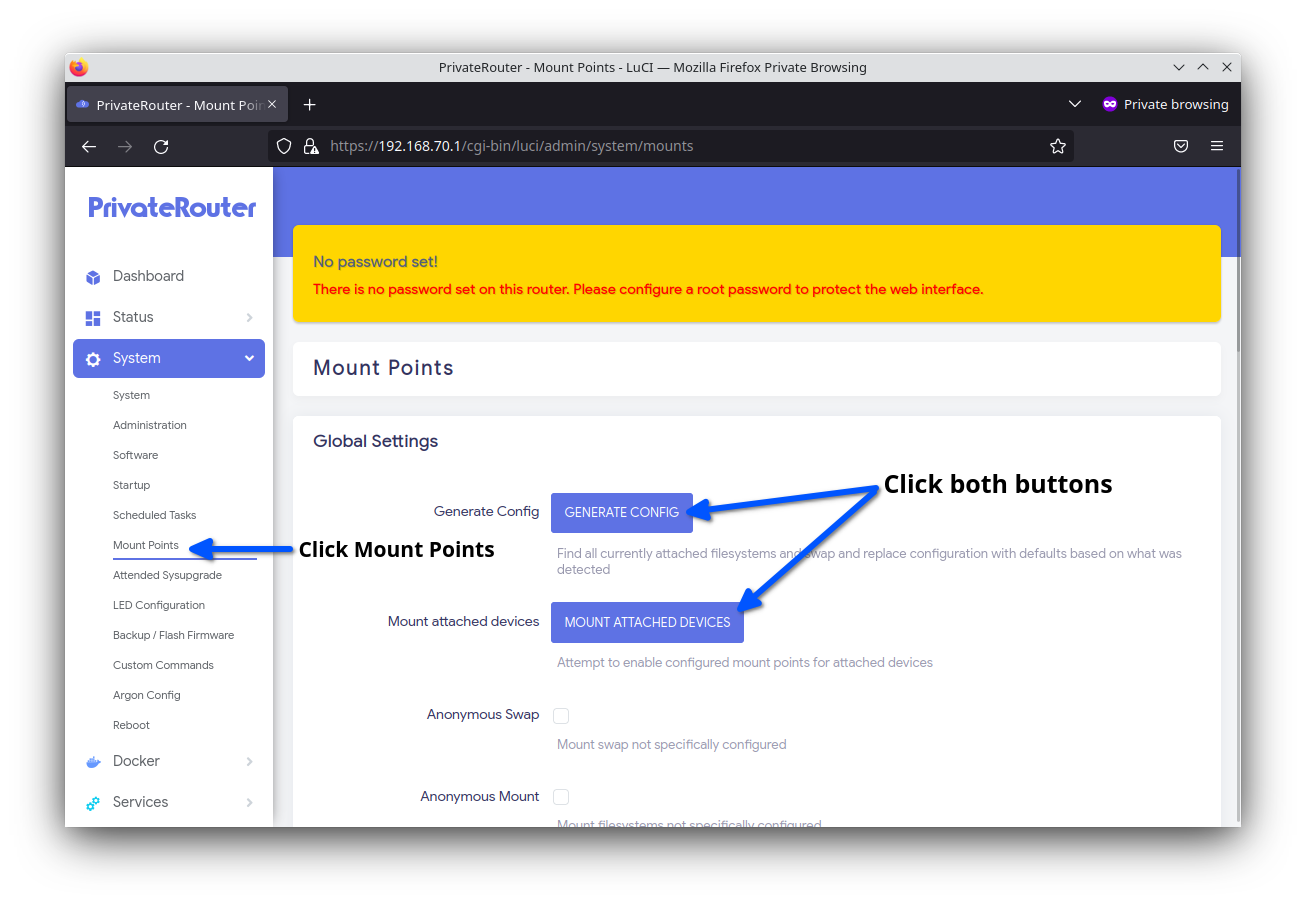Image resolution: width=1306 pixels, height=904 pixels.
Task: Click 'Attempt to enable configured mount points' description
Action: point(744,662)
